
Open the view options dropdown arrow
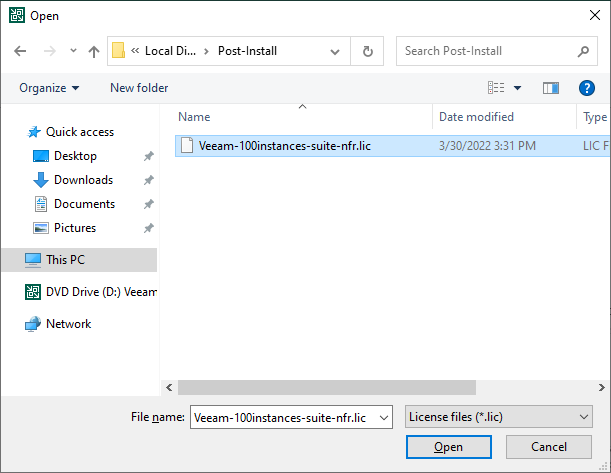517,88
